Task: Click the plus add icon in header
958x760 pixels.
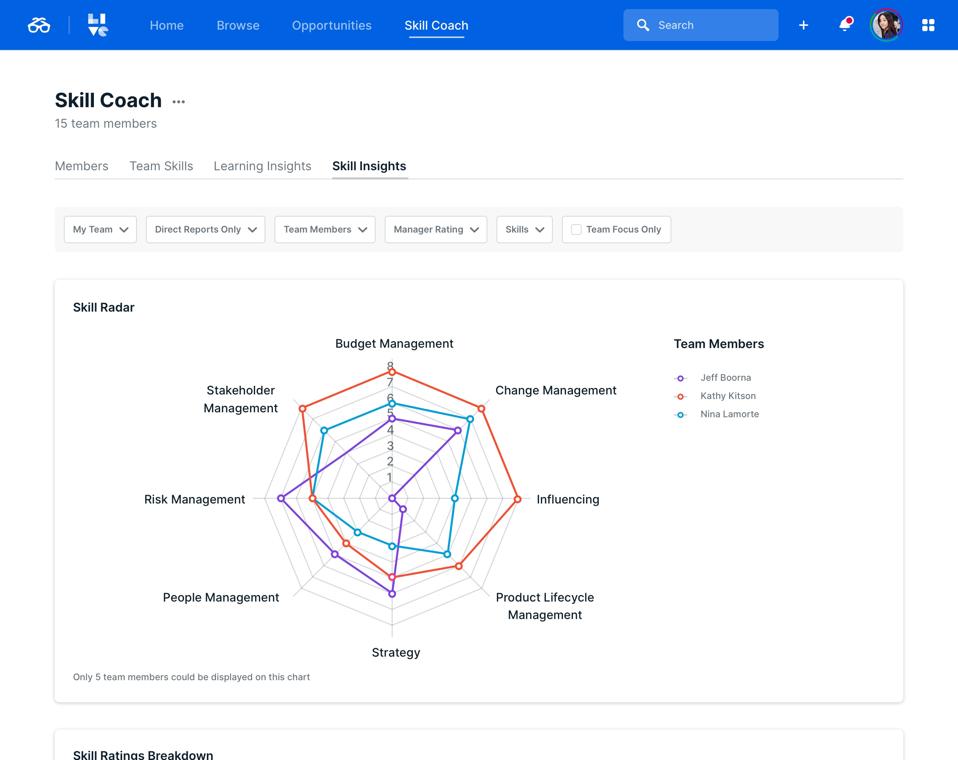Action: click(803, 25)
